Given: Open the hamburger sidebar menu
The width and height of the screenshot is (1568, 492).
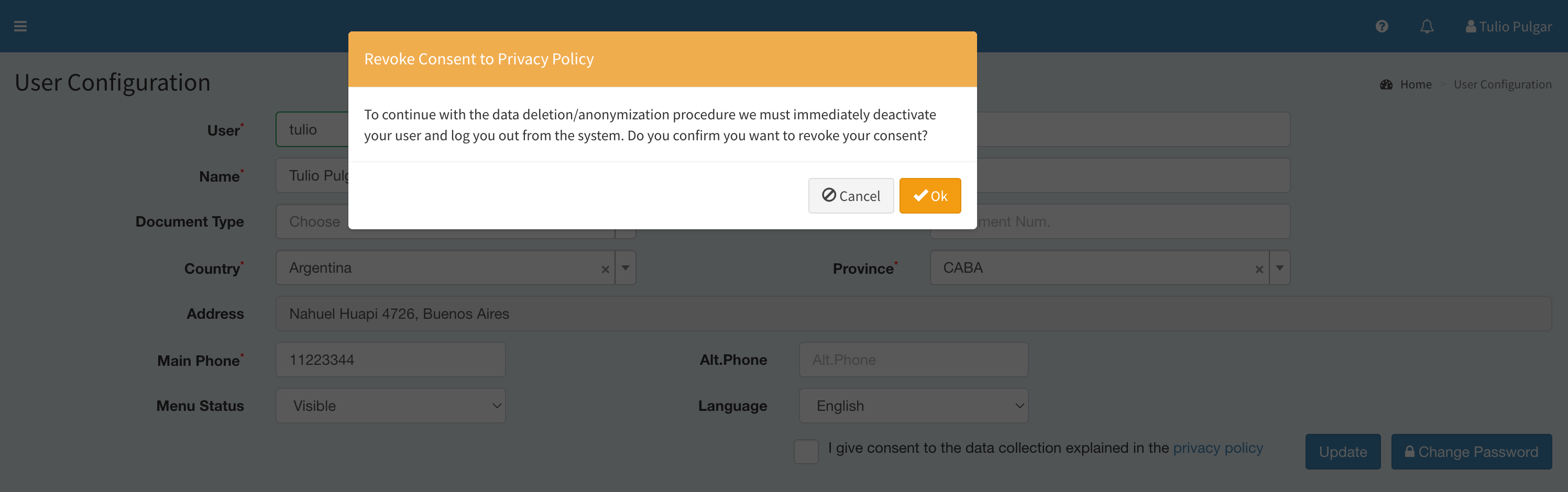Looking at the screenshot, I should tap(20, 26).
